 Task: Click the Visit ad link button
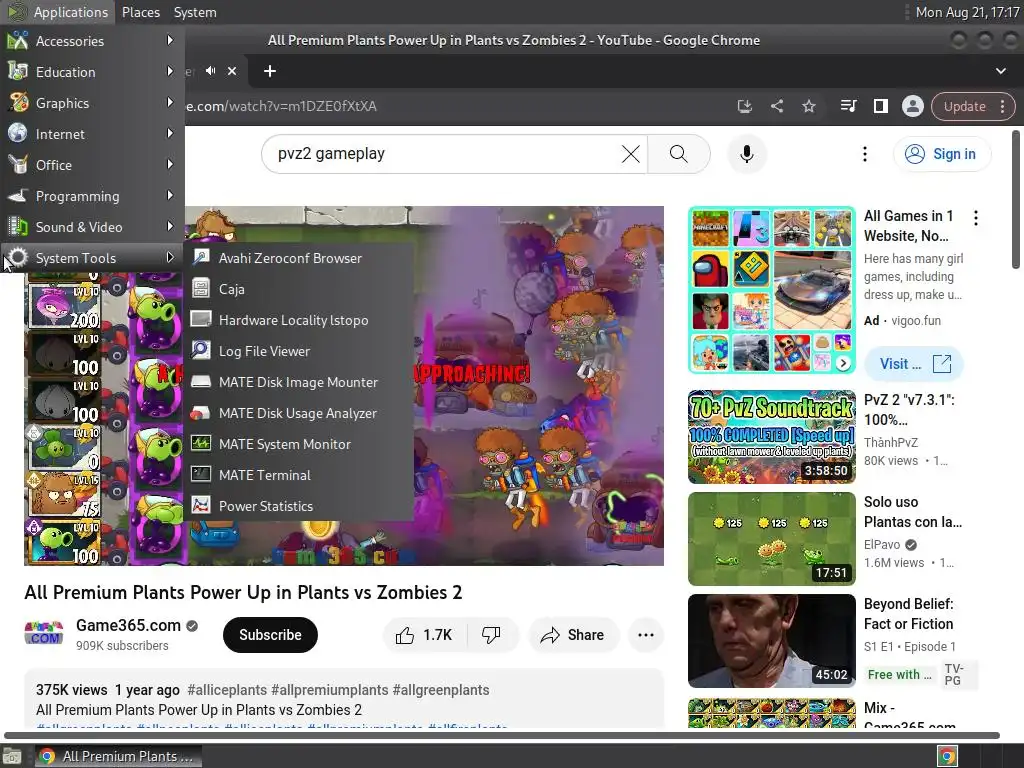[914, 364]
